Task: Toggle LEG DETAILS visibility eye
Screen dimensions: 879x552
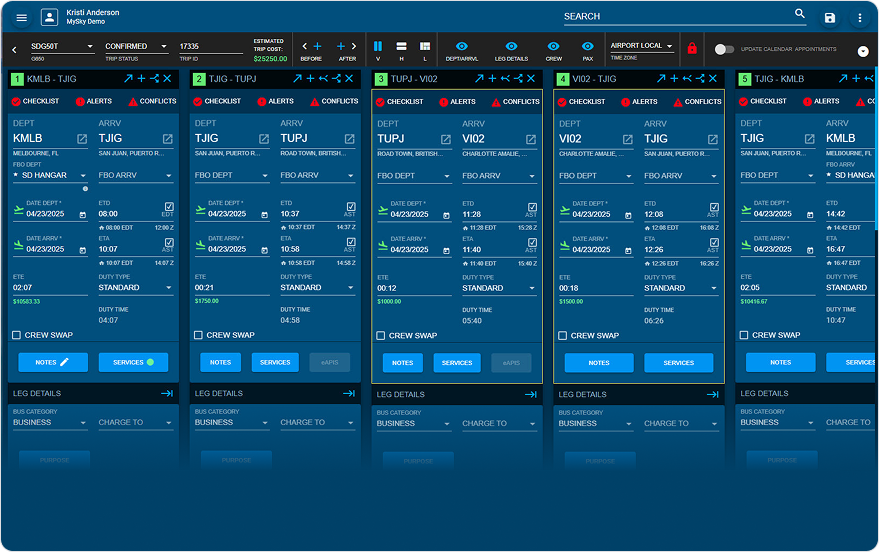Action: pos(511,47)
